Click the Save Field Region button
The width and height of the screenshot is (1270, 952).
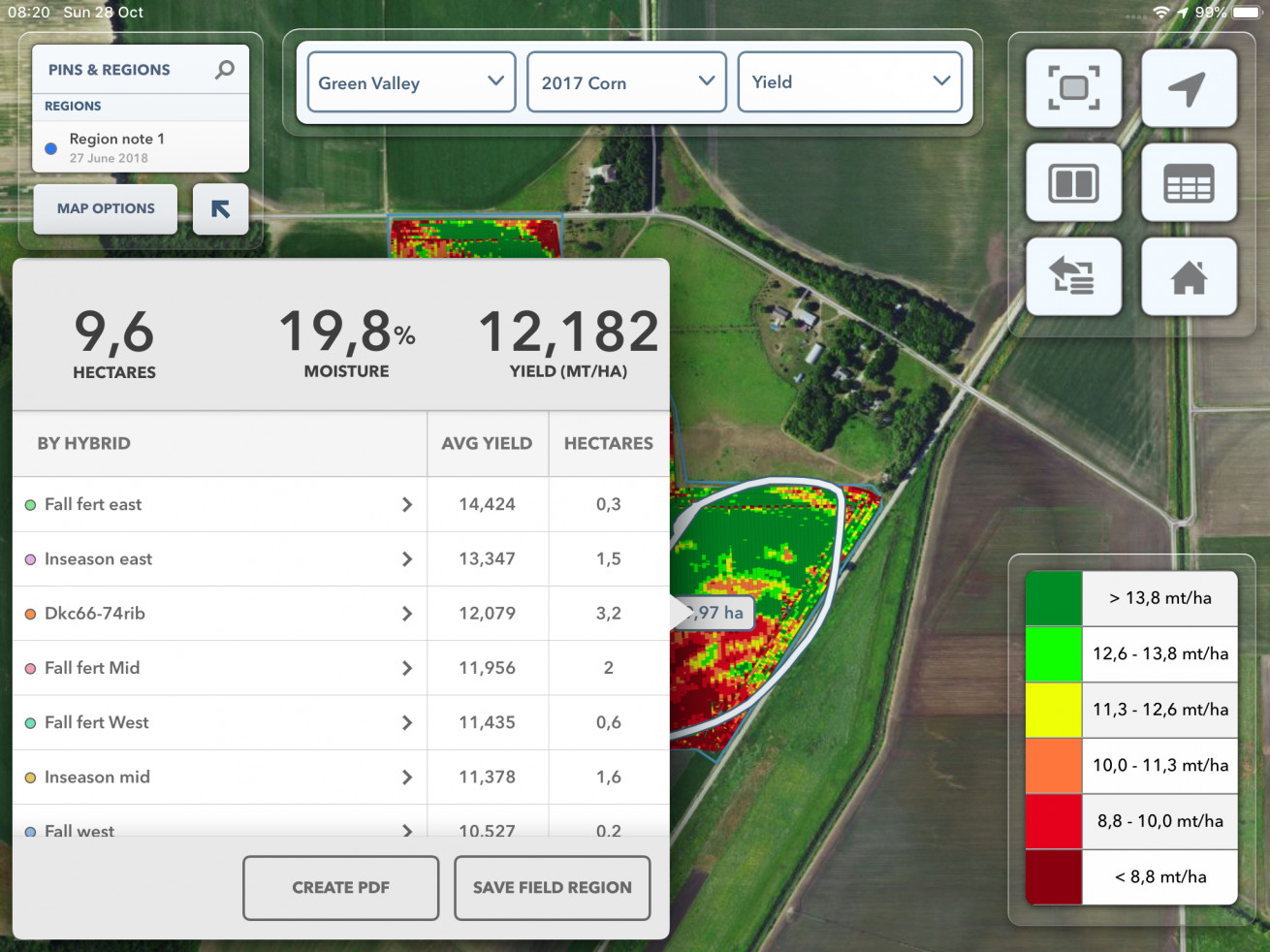click(553, 887)
